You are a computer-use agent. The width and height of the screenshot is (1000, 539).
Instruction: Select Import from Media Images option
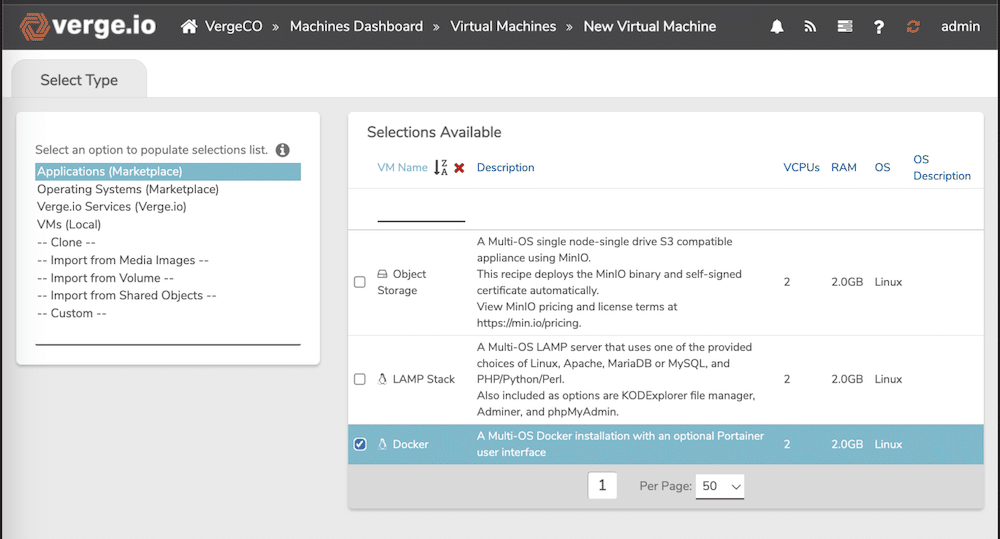point(168,260)
